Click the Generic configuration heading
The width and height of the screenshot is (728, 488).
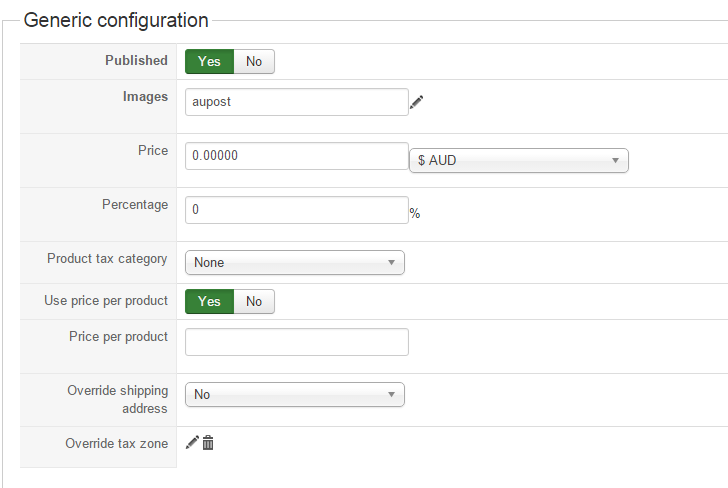116,20
